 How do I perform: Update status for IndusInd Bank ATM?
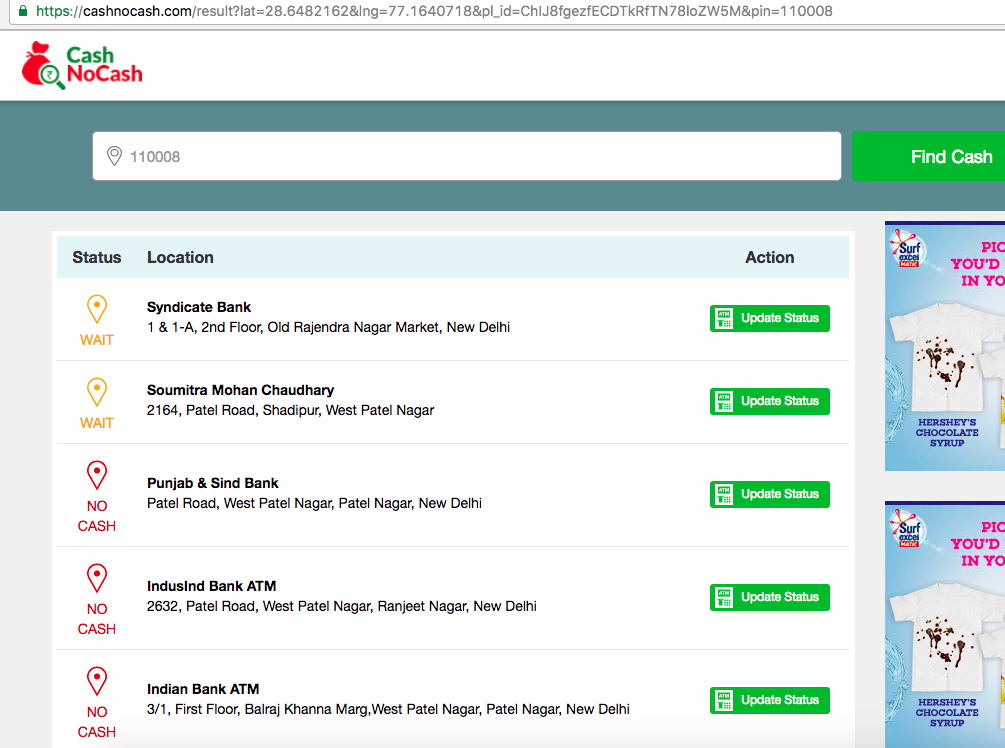tap(770, 597)
